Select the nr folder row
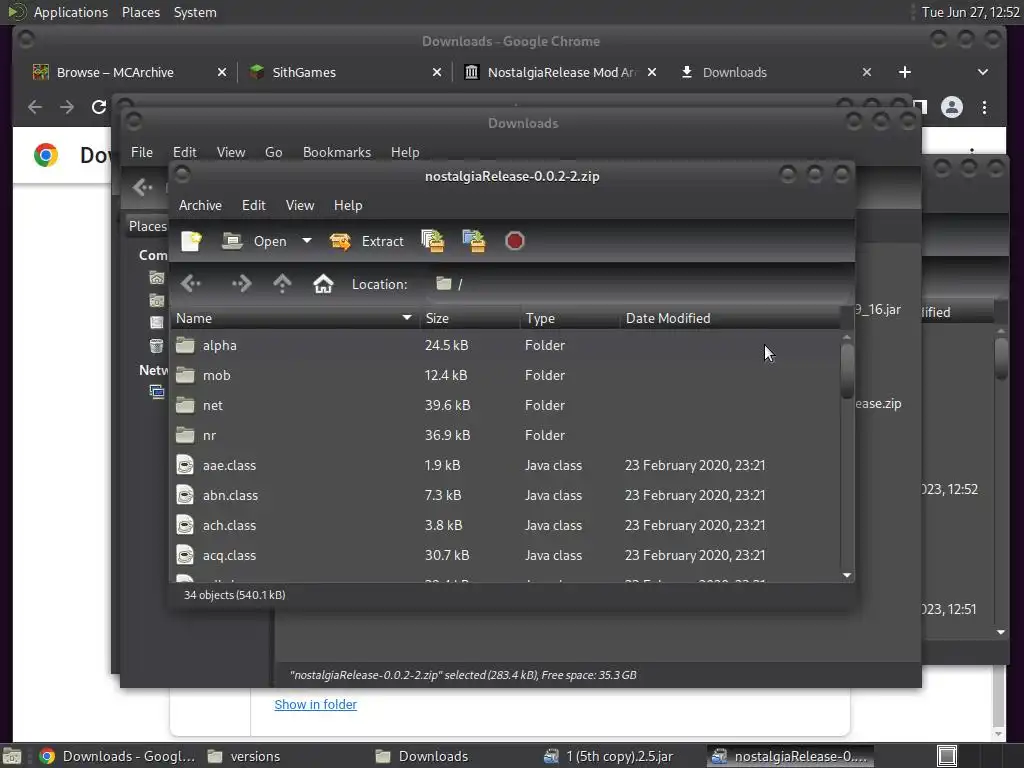1024x768 pixels. click(x=506, y=435)
